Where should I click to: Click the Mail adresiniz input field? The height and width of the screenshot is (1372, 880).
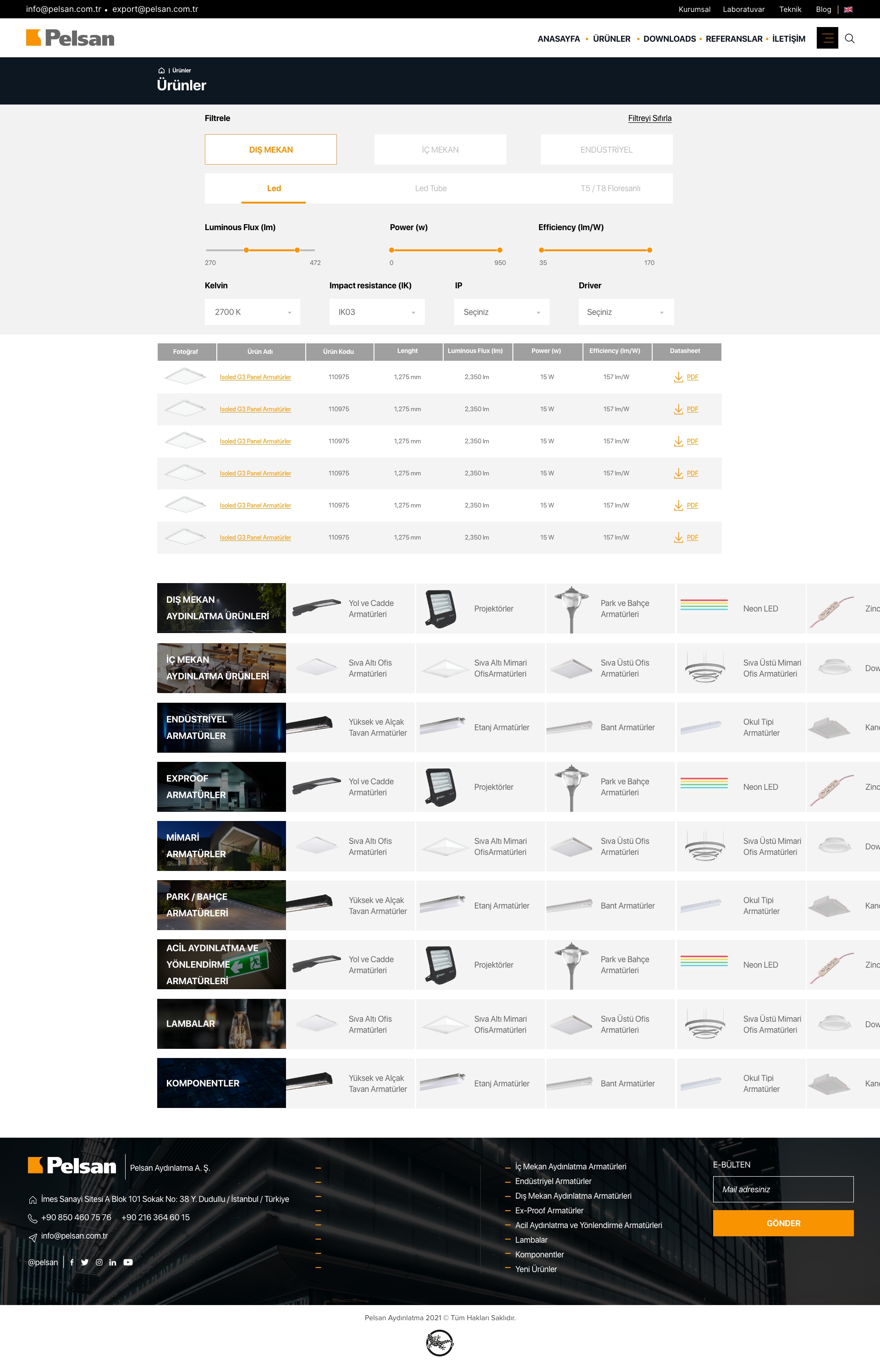pos(783,1189)
